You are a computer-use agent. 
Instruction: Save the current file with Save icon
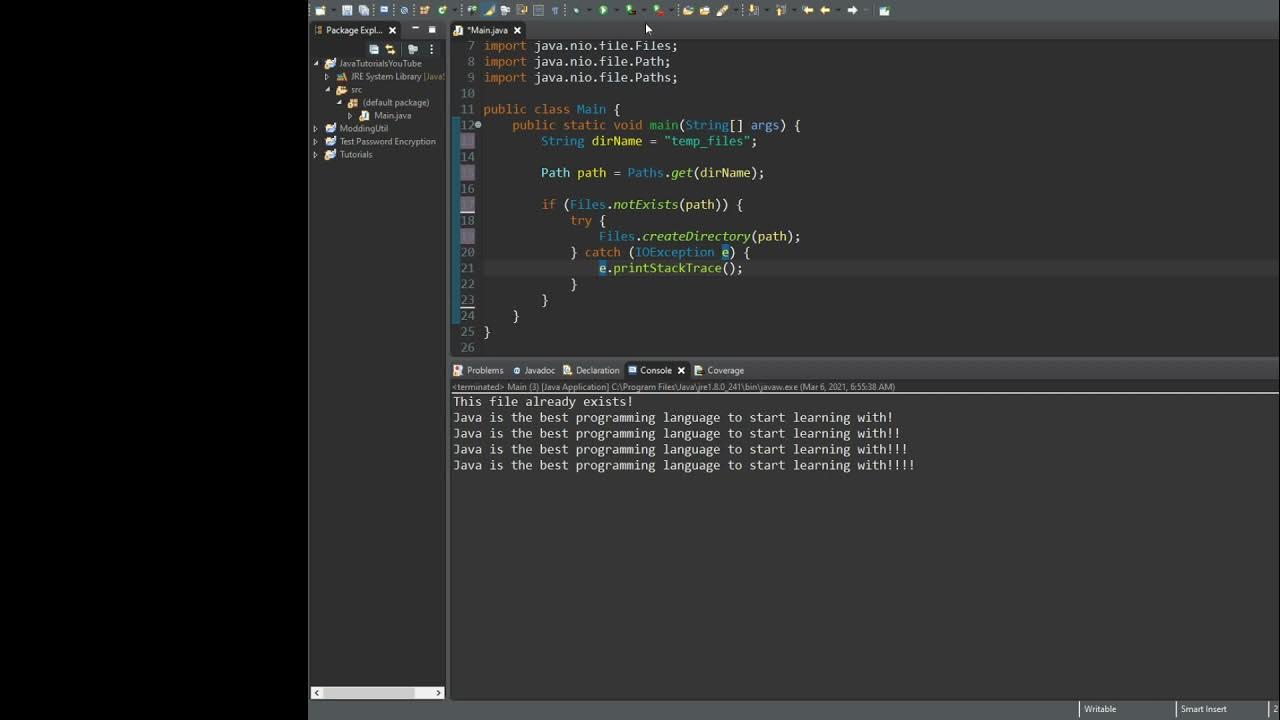pos(347,10)
